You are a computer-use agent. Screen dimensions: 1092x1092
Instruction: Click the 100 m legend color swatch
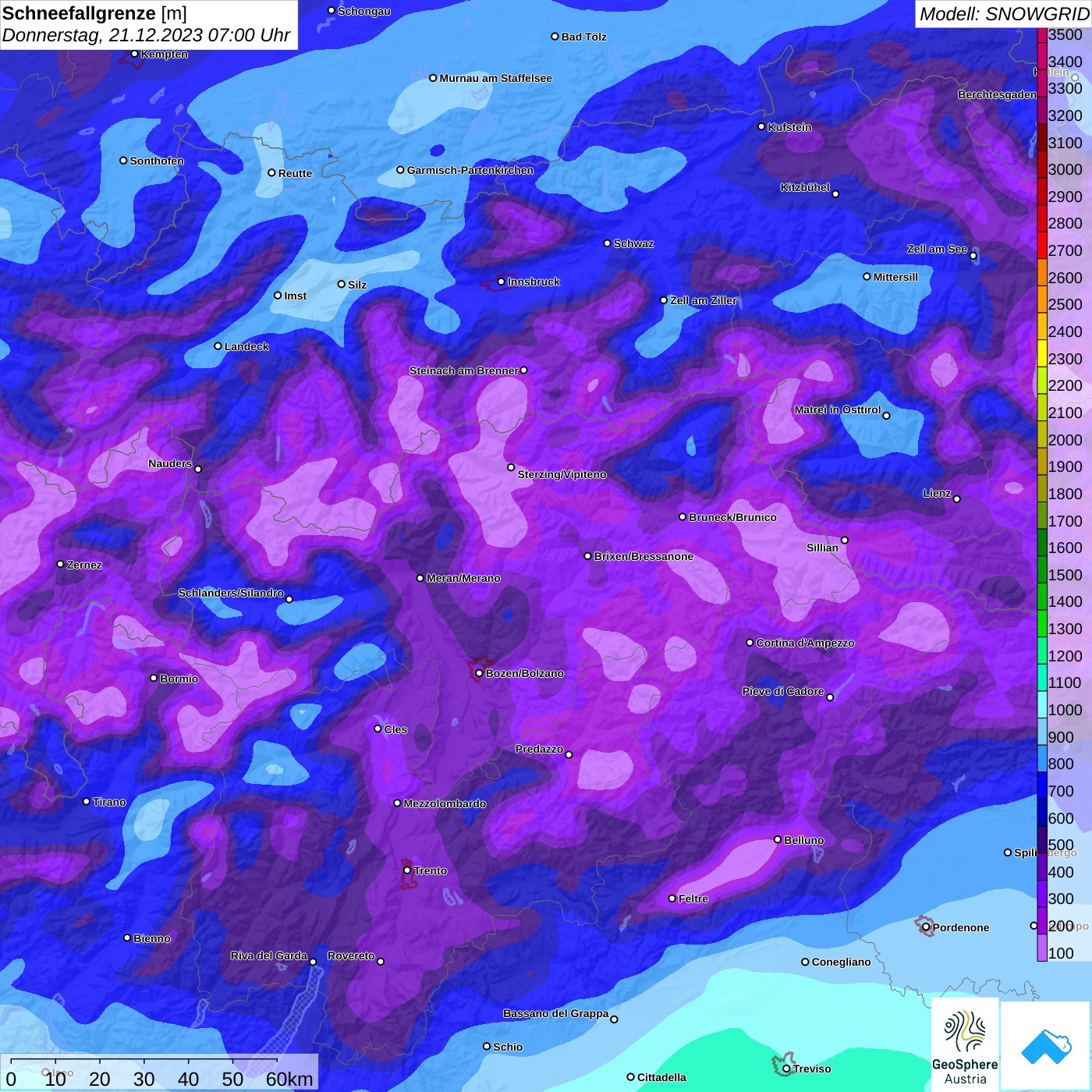click(x=1042, y=948)
